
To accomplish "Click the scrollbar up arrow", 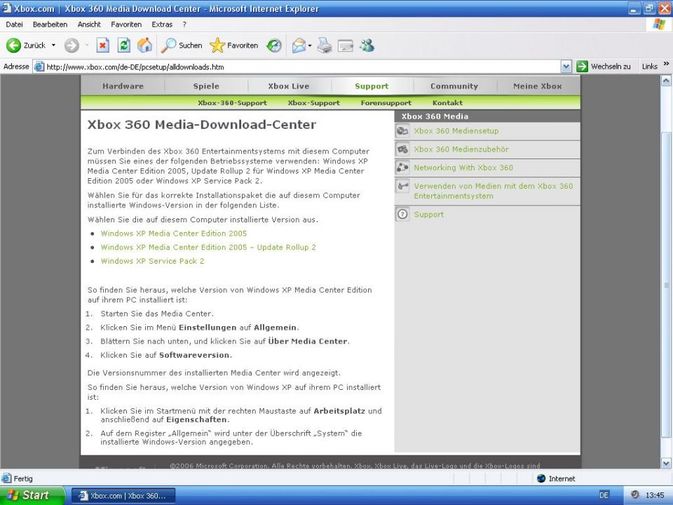I will pos(666,80).
